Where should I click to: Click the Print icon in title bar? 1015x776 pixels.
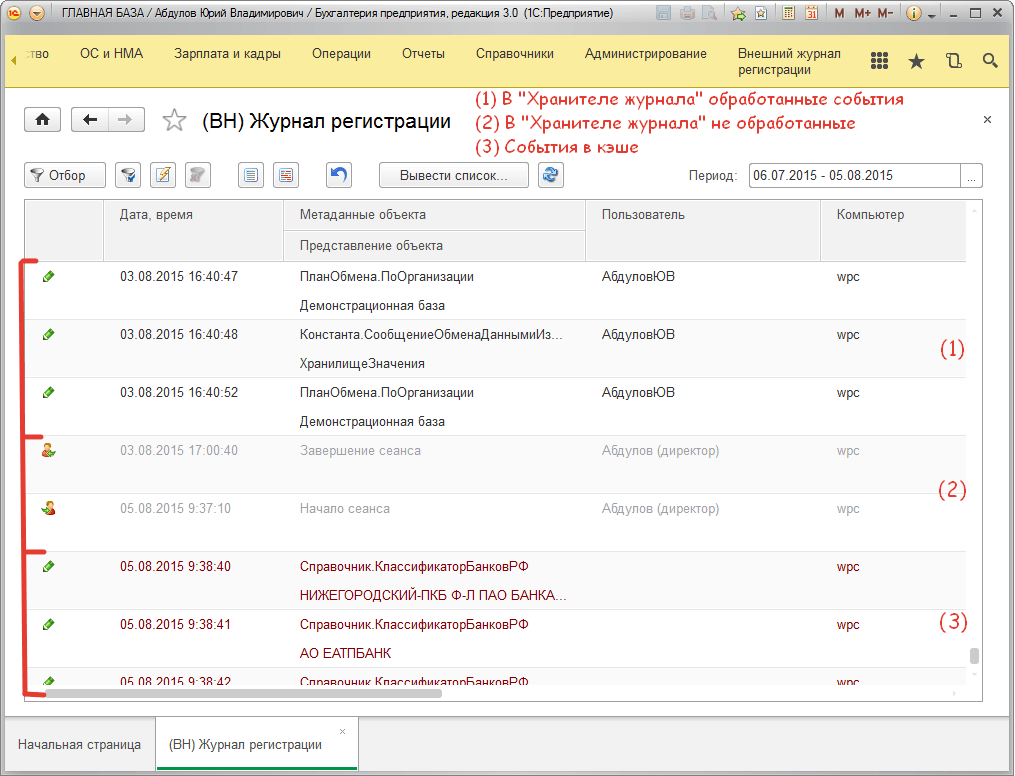tap(687, 13)
